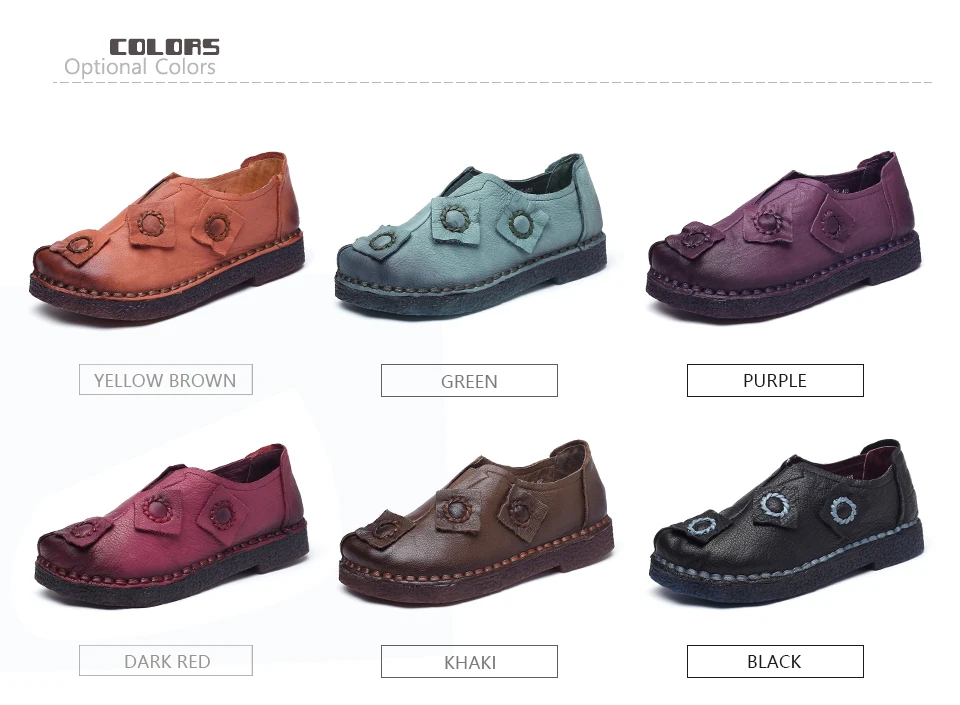Click the Optional Colors subtitle
The height and width of the screenshot is (705, 960).
point(140,67)
